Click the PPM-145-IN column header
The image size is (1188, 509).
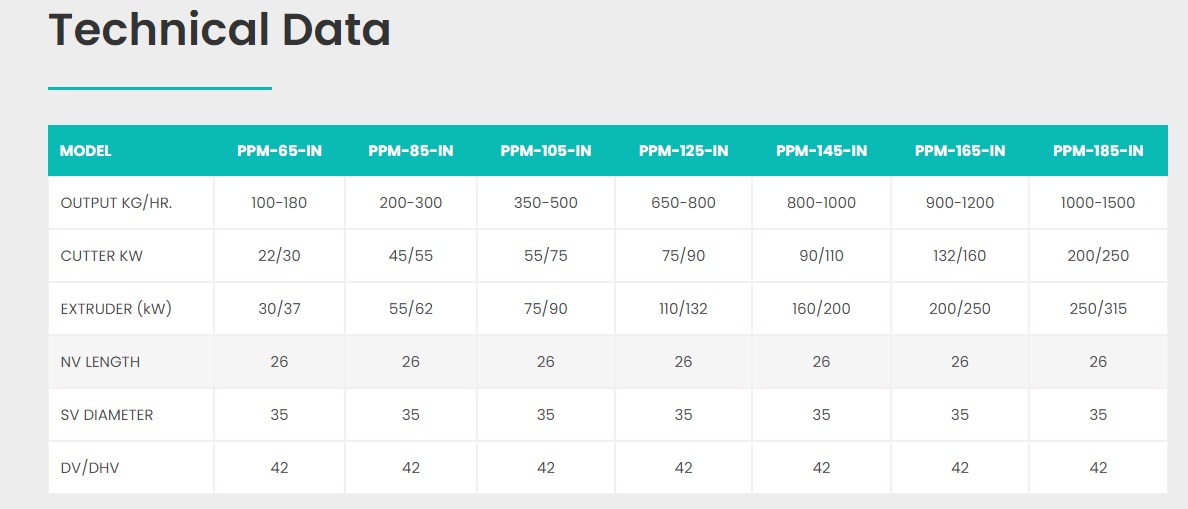[821, 151]
